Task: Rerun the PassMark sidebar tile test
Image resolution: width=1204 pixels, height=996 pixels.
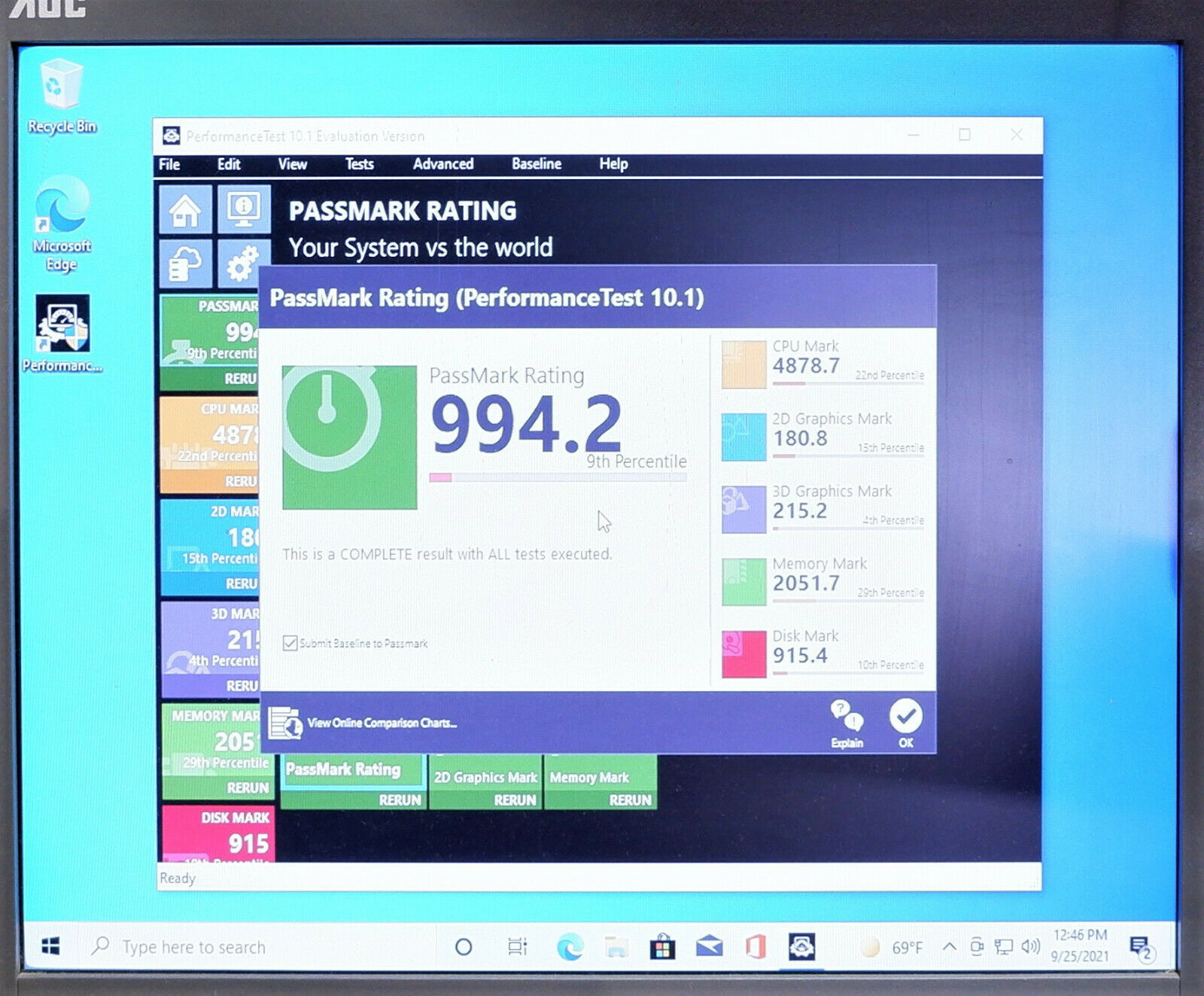Action: [x=241, y=379]
